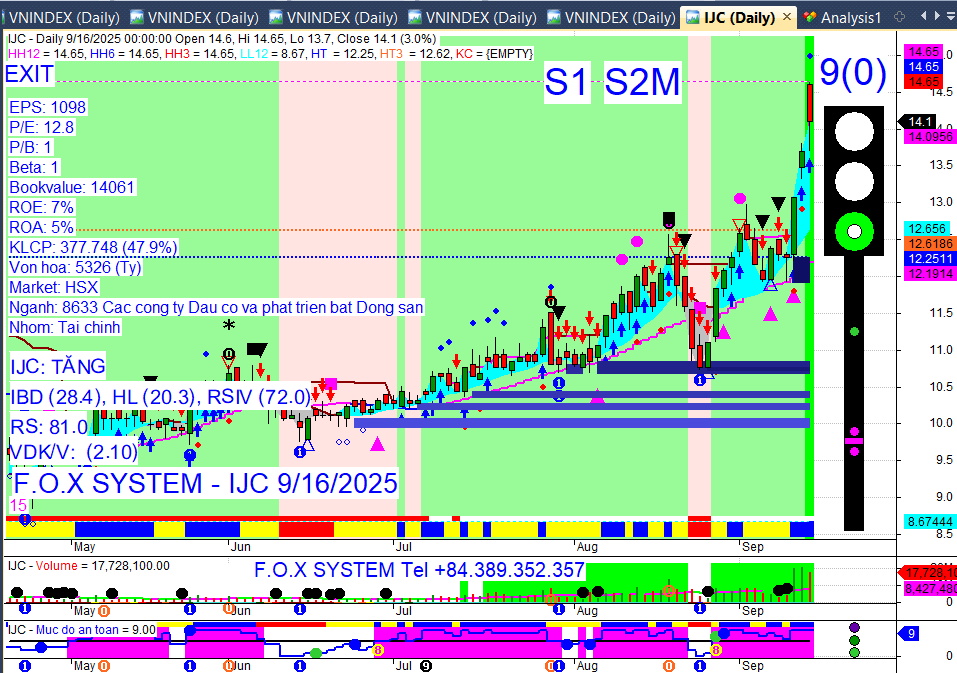Show next tabs with right arrow
The height and width of the screenshot is (673, 957).
937,16
